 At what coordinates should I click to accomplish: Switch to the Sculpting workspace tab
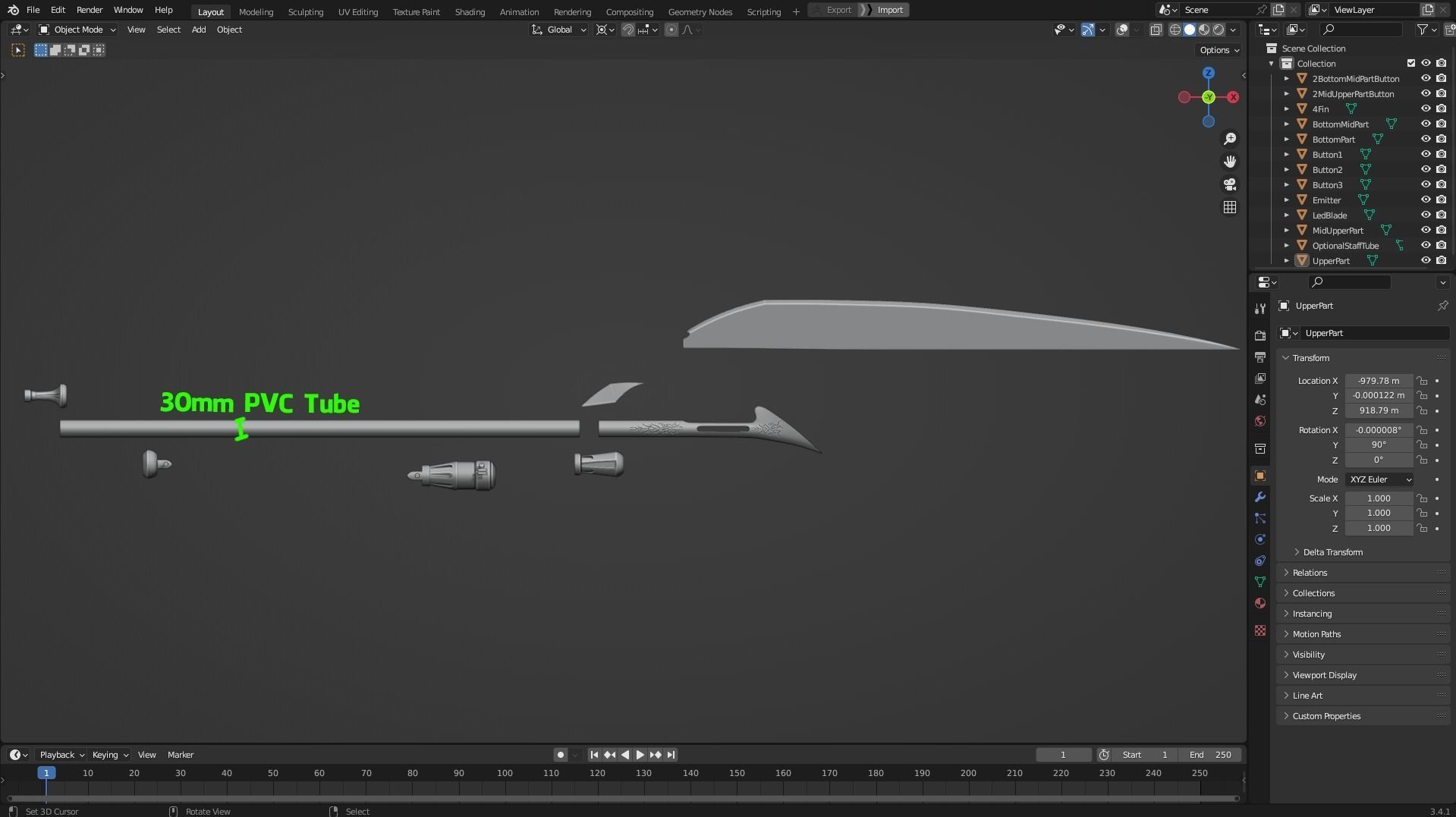[305, 12]
